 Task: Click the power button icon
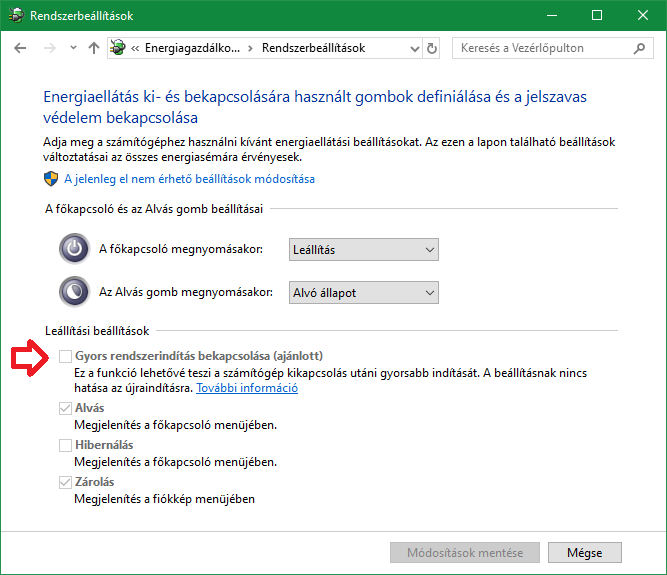pos(74,248)
